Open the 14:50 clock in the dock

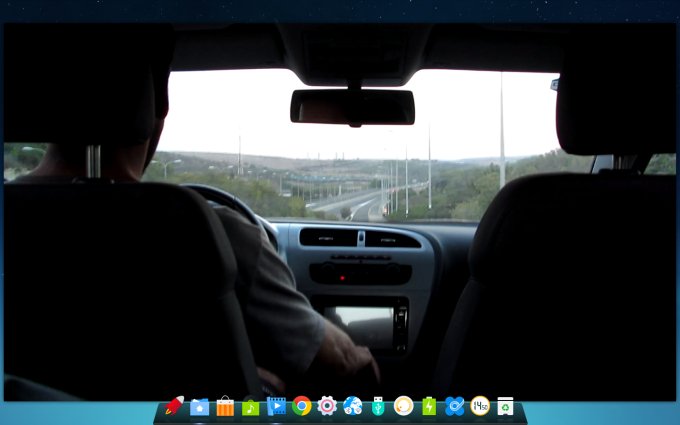click(x=480, y=406)
